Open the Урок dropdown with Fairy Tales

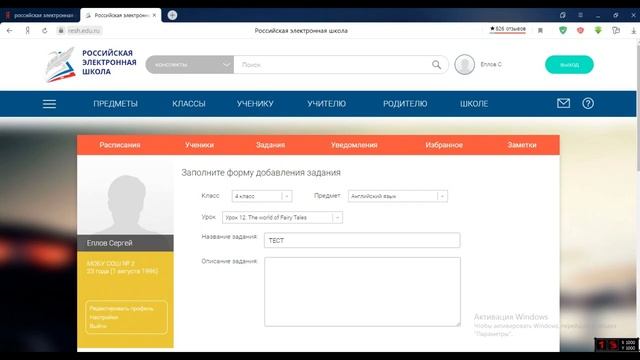282,218
